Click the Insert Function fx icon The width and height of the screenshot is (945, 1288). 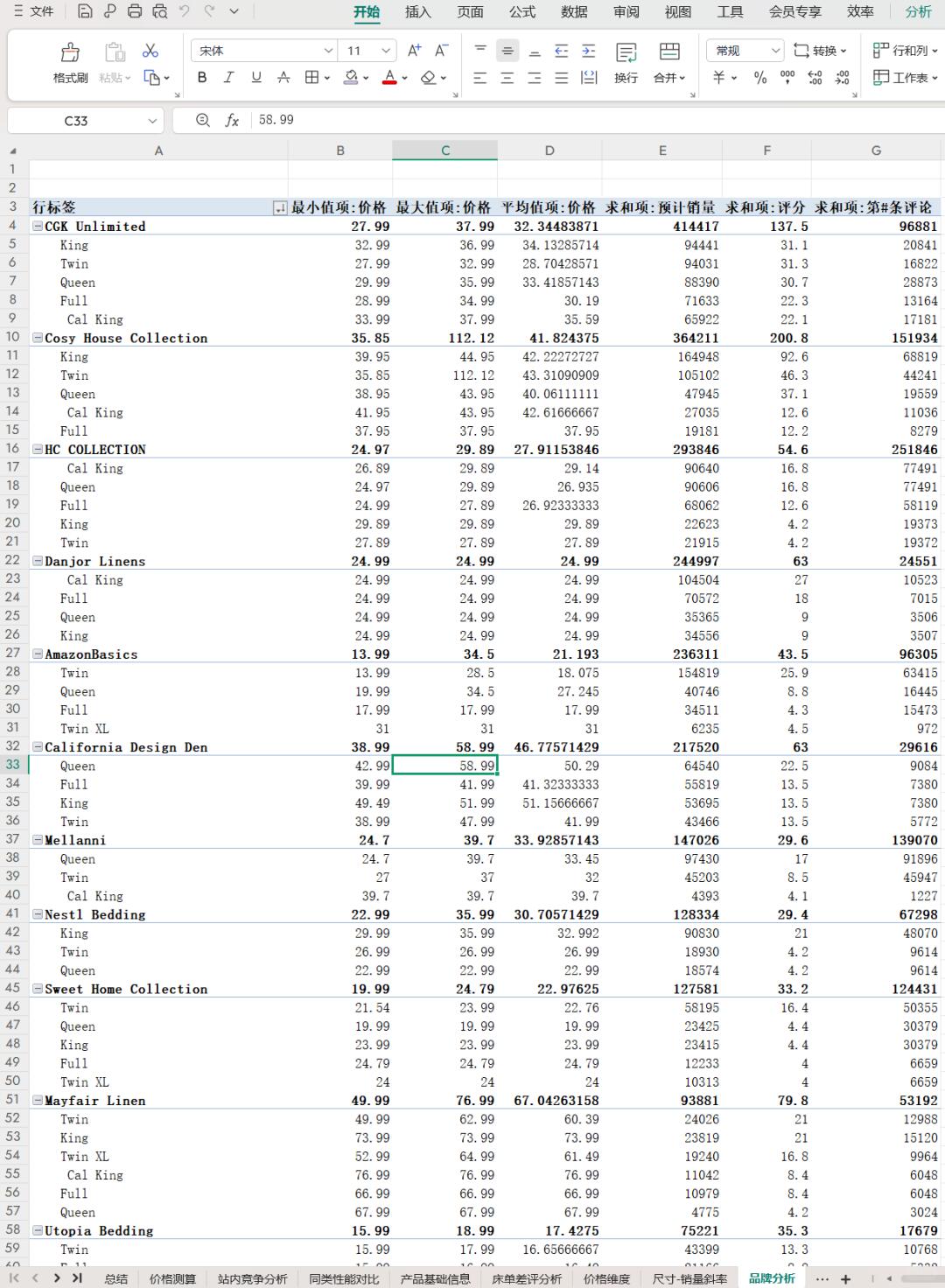232,120
